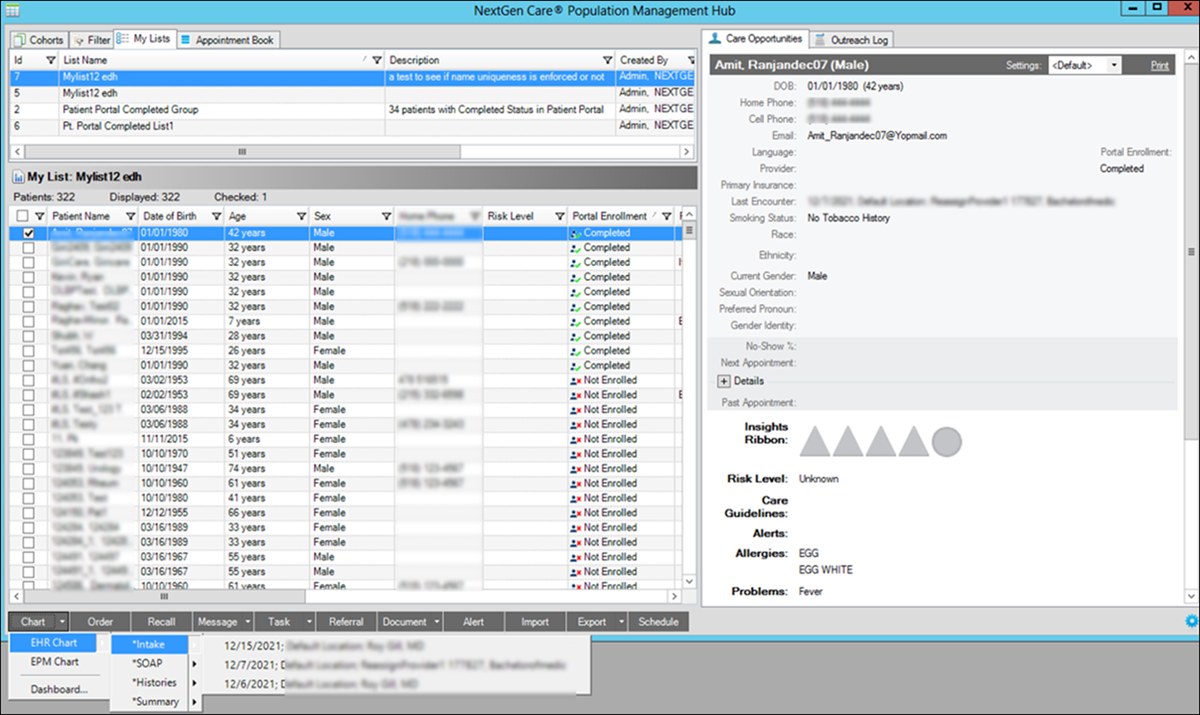The height and width of the screenshot is (715, 1200).
Task: Select the Mylist12 edh row with Id 5
Action: coord(352,92)
